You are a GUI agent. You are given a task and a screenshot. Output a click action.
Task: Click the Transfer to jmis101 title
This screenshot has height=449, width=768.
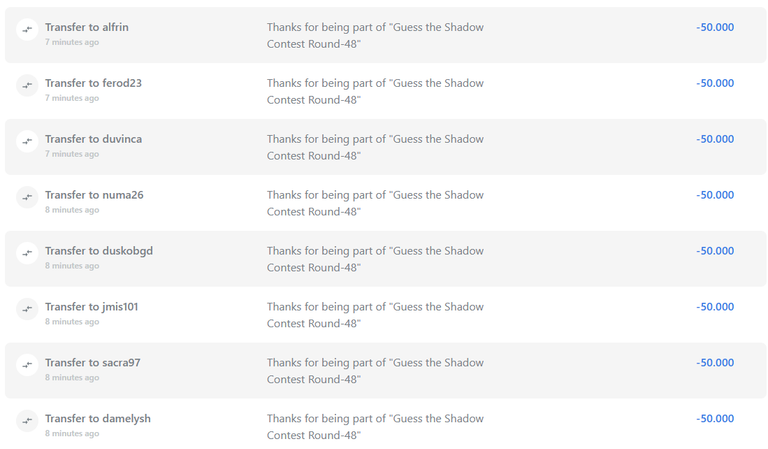(x=92, y=307)
